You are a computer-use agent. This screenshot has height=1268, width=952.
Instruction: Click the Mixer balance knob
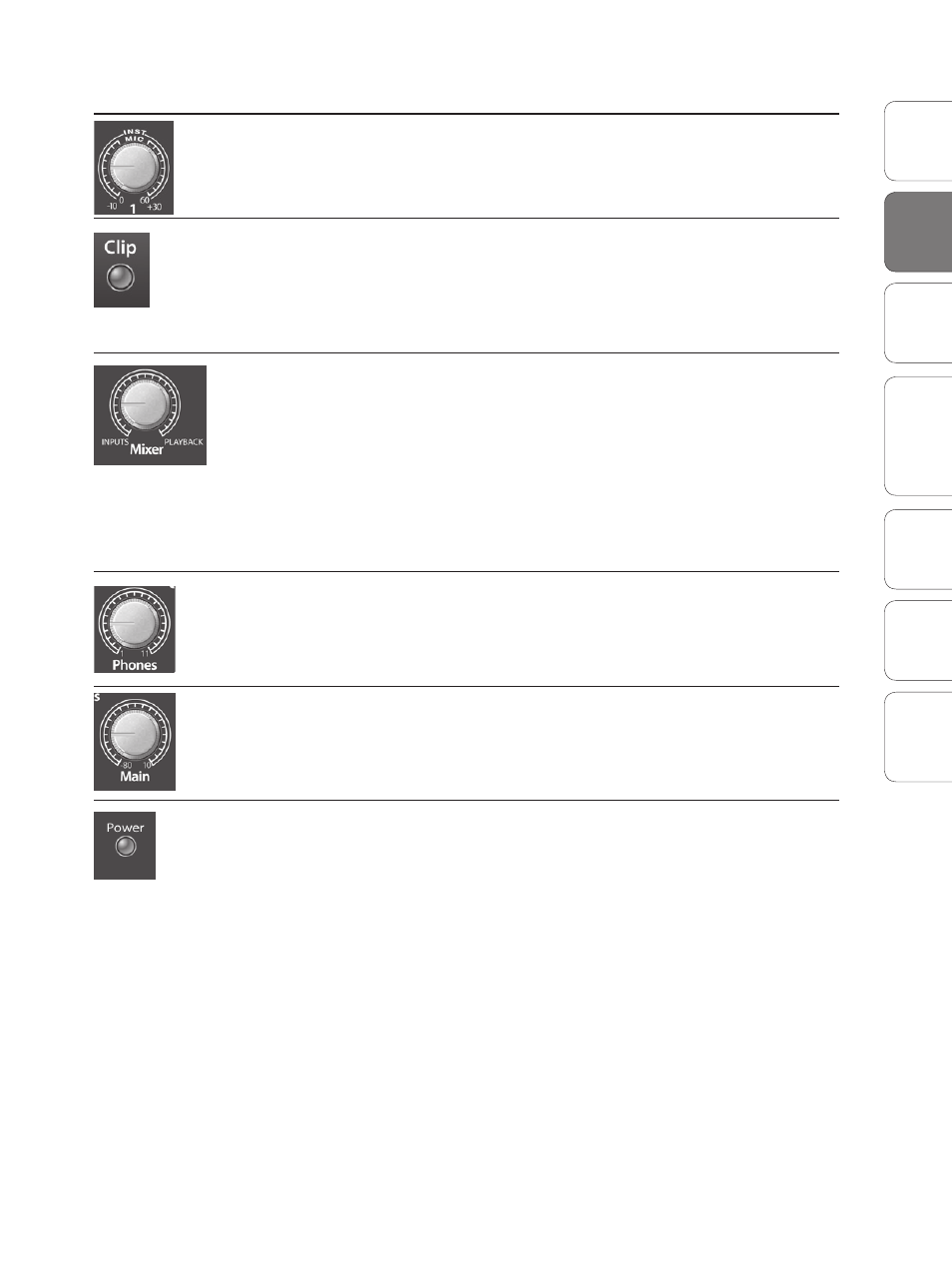coord(145,402)
